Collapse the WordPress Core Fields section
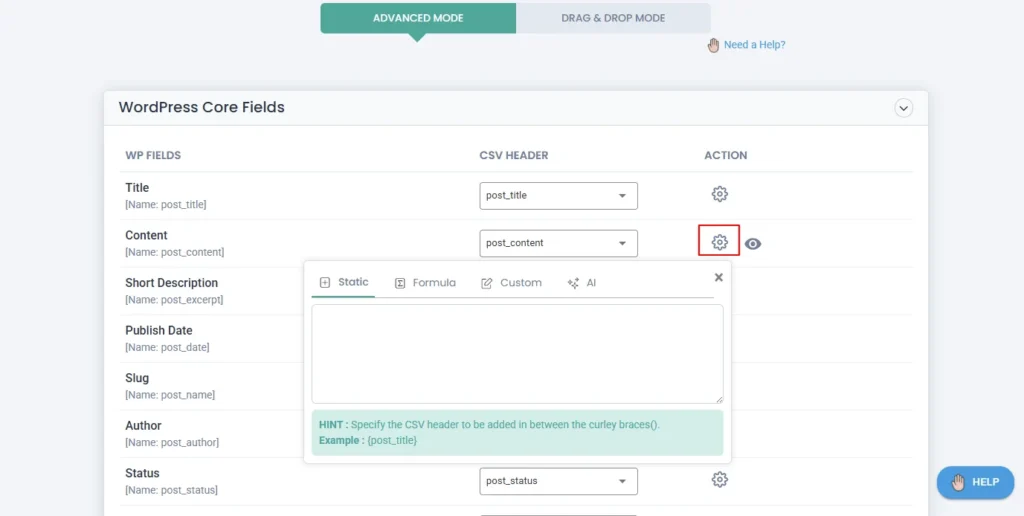The height and width of the screenshot is (516, 1024). [903, 108]
